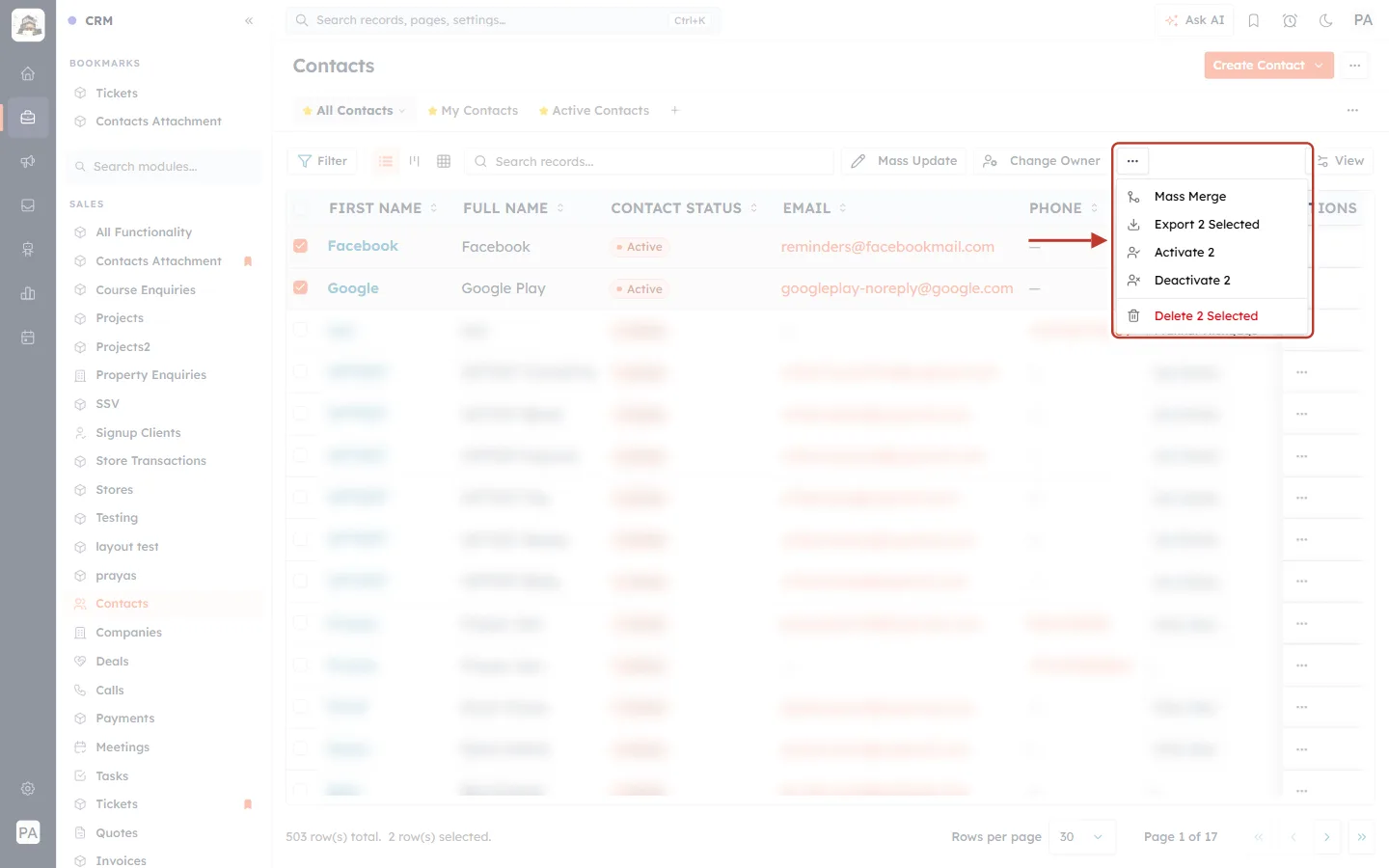
Task: Open Deals in the sidebar
Action: pyautogui.click(x=112, y=662)
